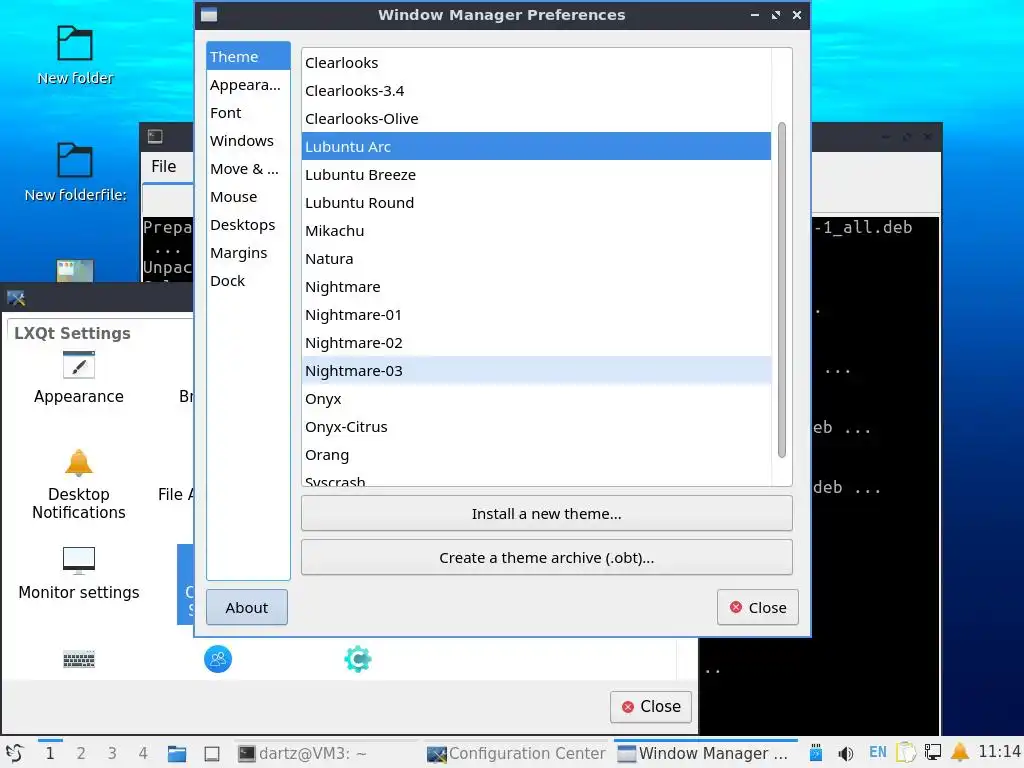1024x768 pixels.
Task: Click Window Manager taskbar entry
Action: pos(706,754)
